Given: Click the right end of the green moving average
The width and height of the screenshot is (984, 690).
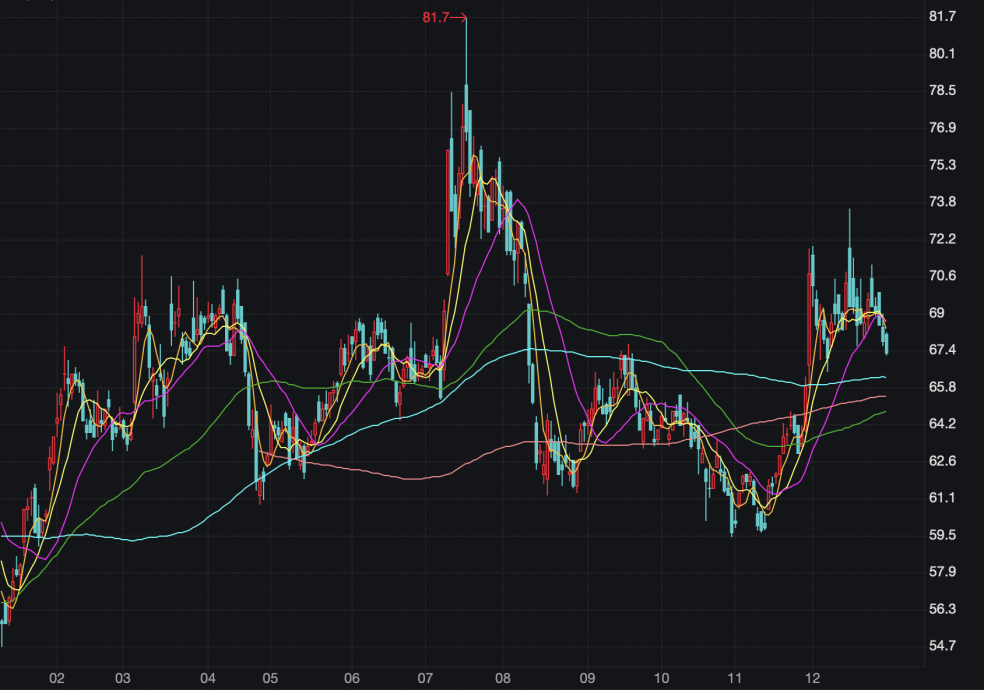Looking at the screenshot, I should tap(885, 411).
